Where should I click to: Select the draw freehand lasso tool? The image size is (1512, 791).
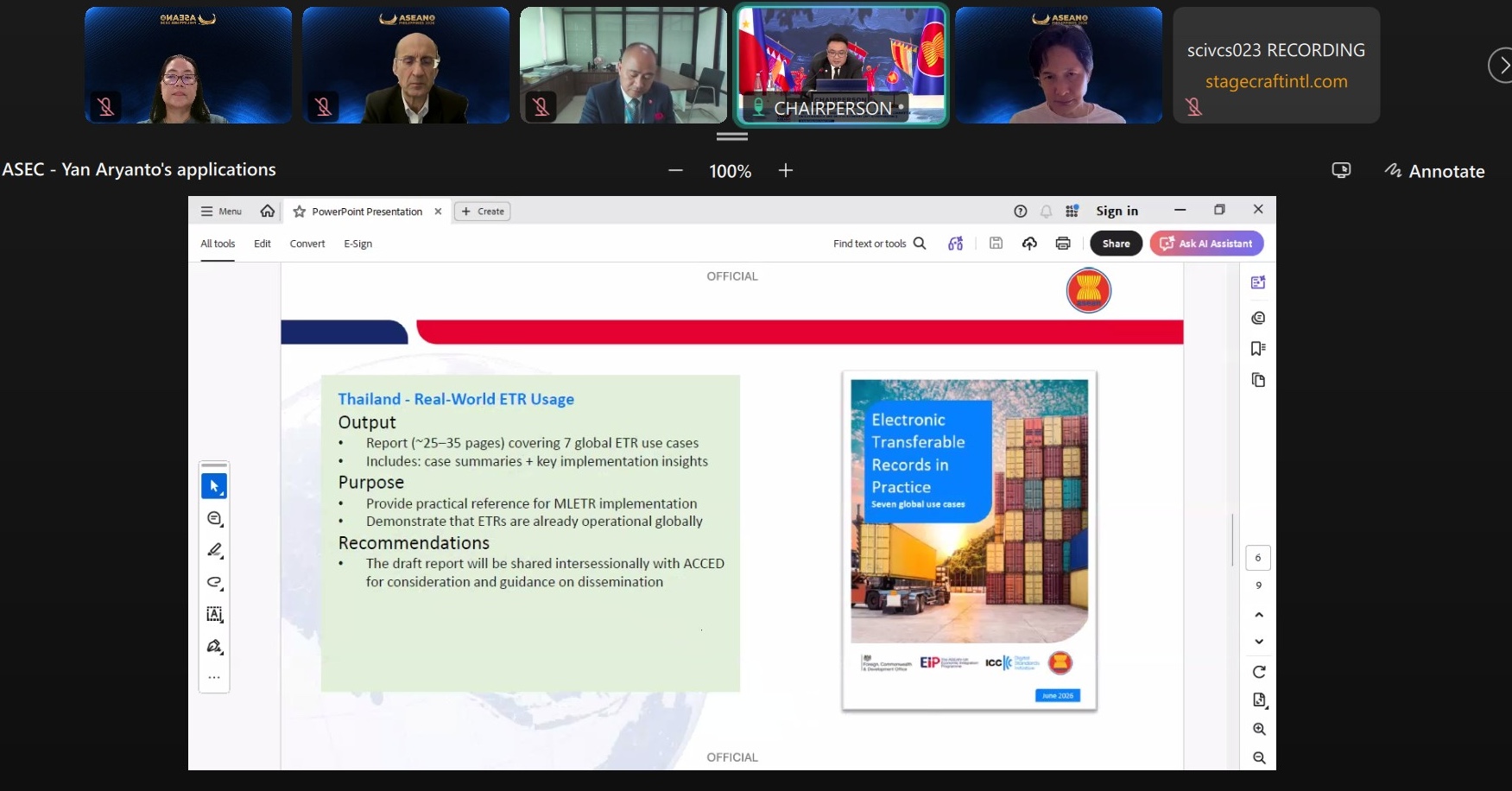click(214, 582)
